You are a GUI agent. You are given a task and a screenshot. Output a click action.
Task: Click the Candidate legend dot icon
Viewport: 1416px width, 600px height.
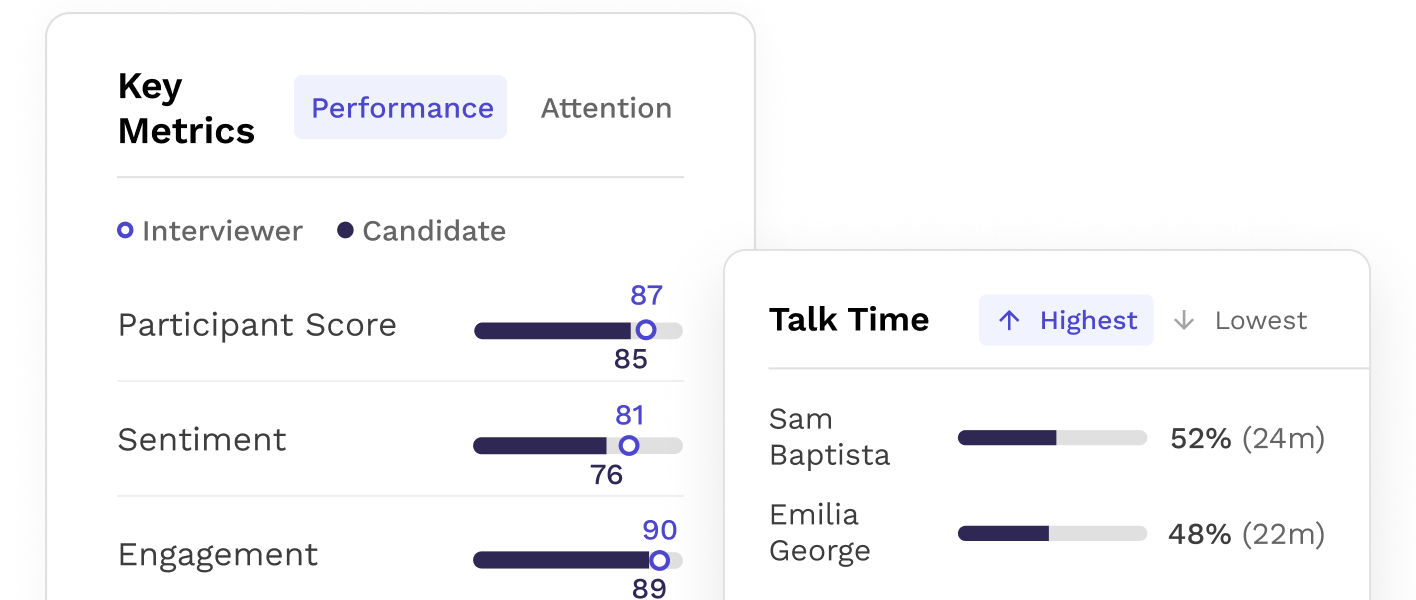[x=345, y=231]
